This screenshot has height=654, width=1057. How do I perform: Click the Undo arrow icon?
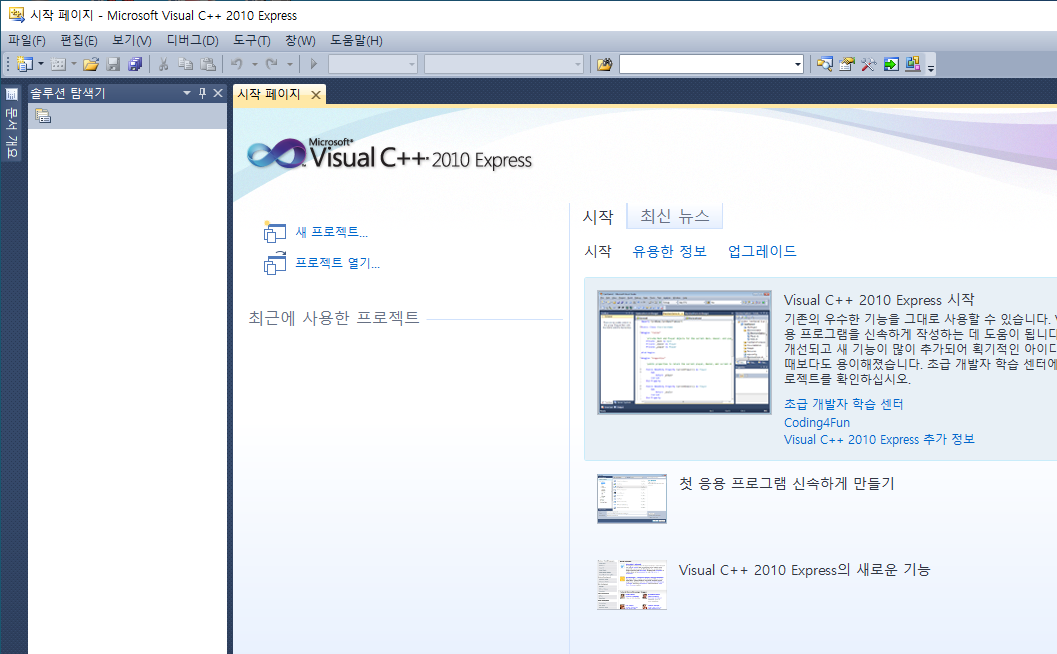(237, 64)
